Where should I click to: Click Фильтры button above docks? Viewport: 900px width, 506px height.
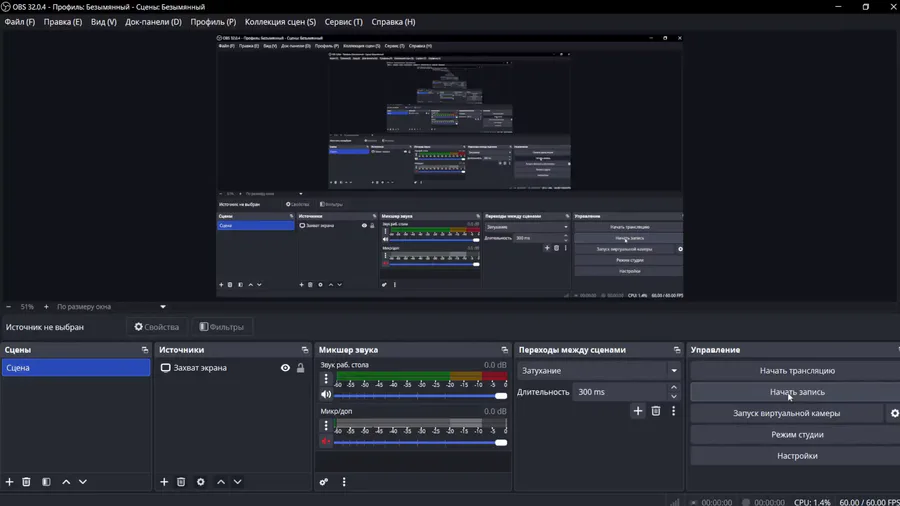[x=222, y=327]
